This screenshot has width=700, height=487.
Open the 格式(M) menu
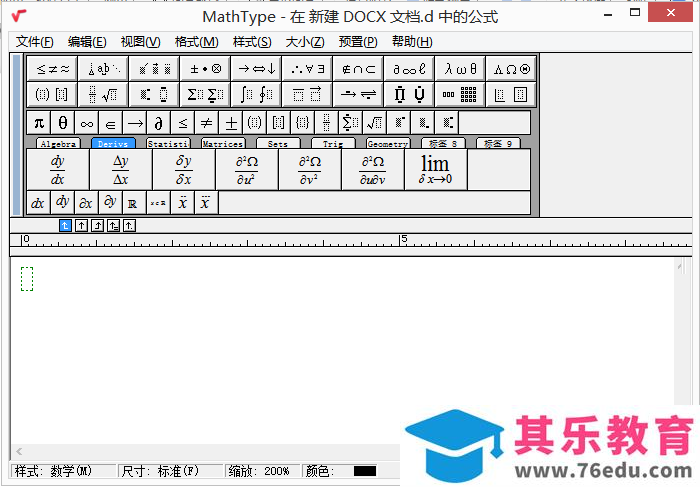(196, 42)
